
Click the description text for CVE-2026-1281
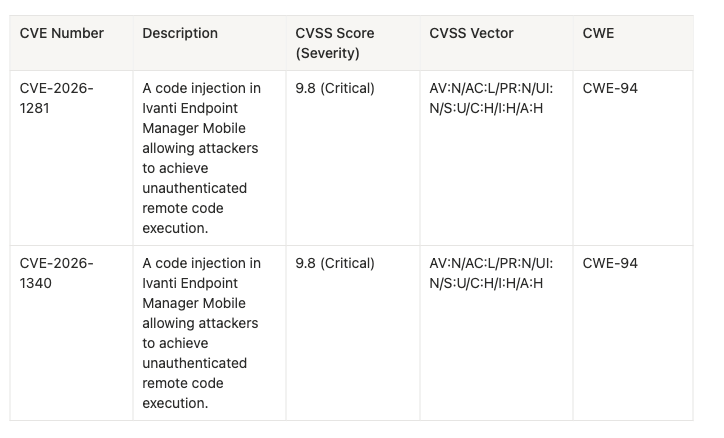[201, 158]
